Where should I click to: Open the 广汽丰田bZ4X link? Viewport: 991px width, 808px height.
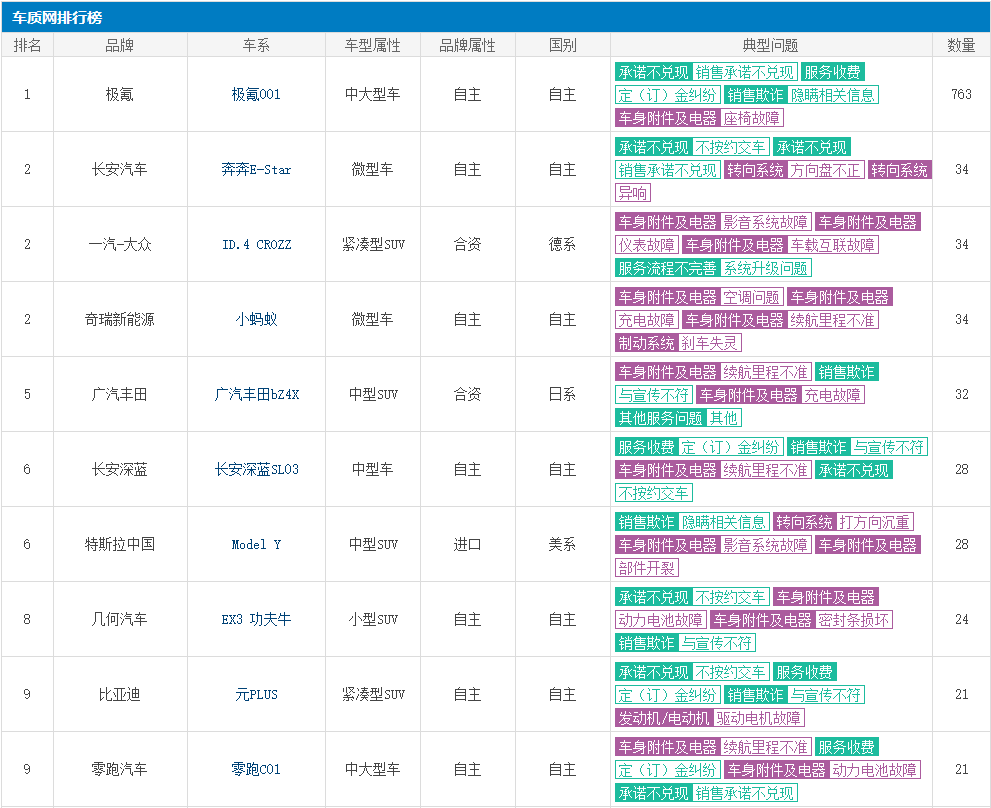point(257,395)
